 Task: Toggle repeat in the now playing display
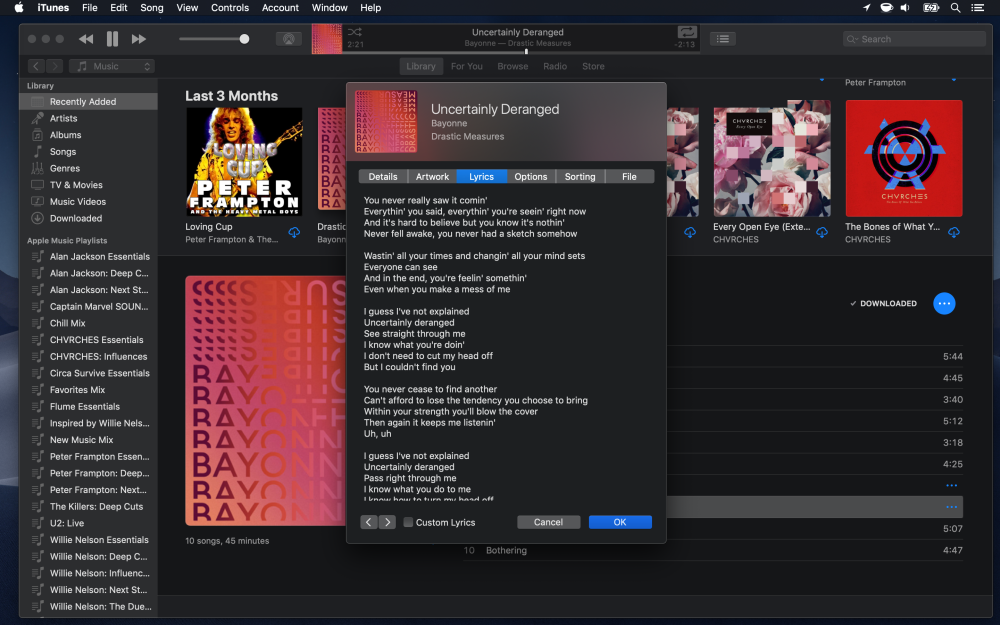(x=687, y=32)
